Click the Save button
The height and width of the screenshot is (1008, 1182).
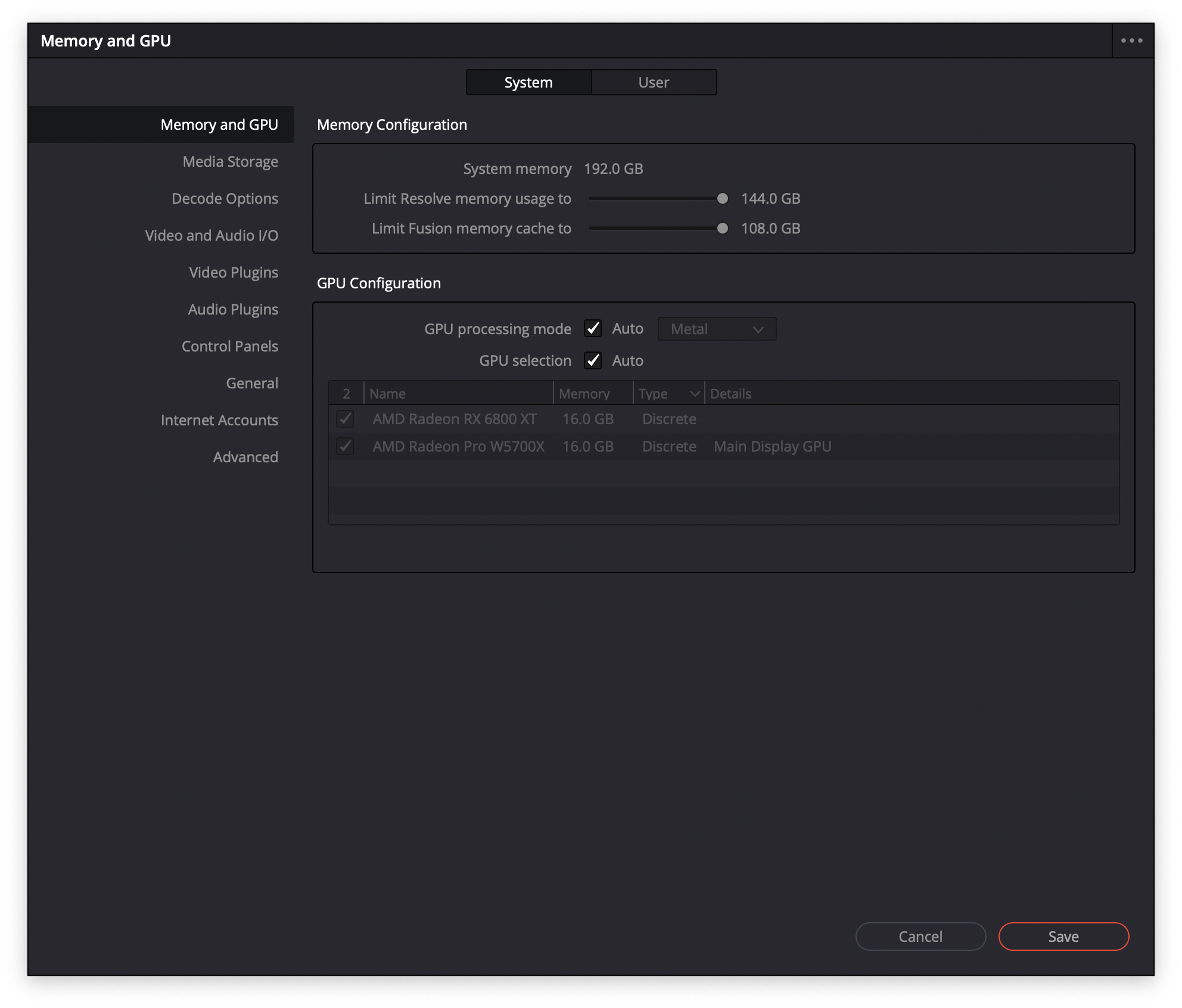point(1063,937)
